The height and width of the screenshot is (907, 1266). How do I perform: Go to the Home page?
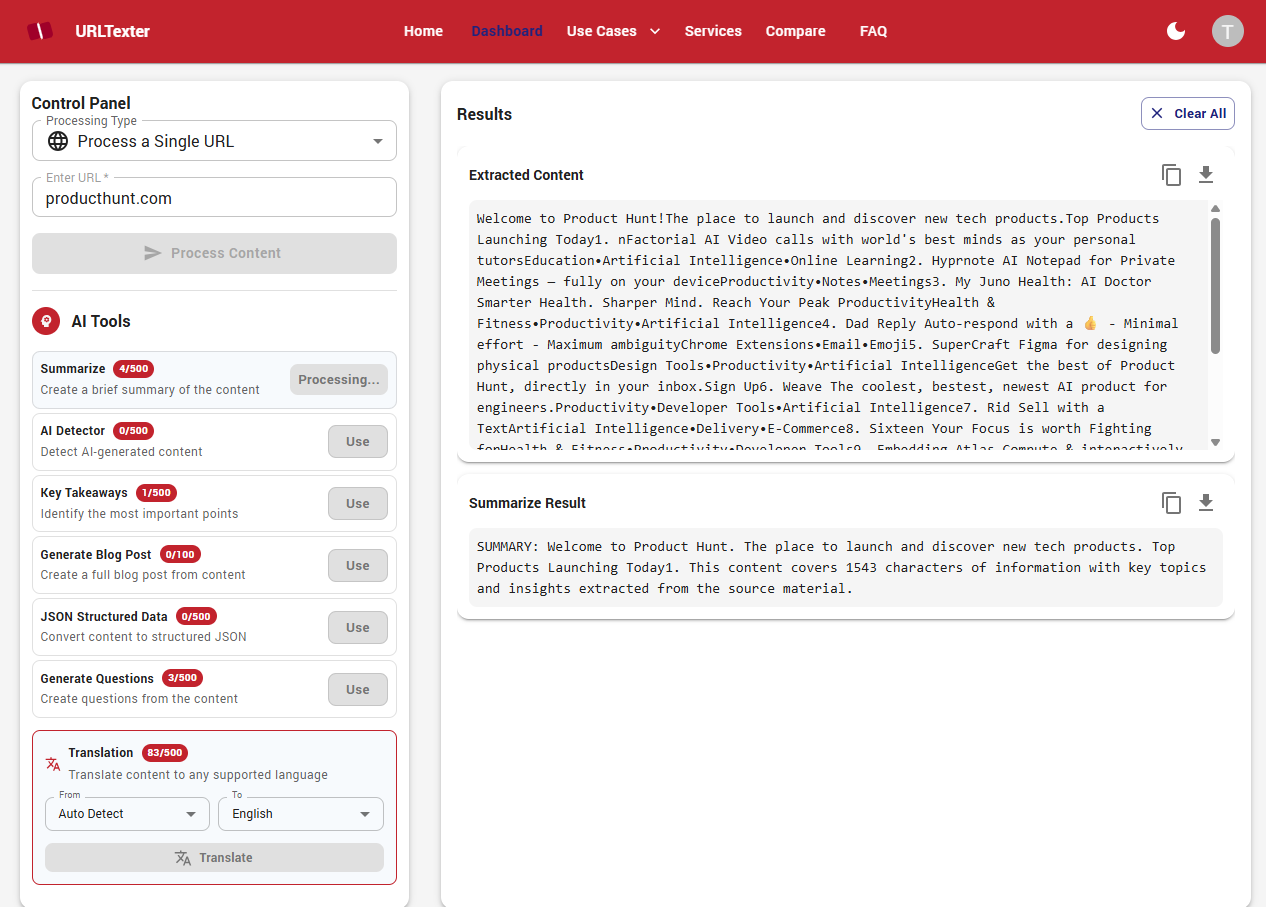(x=423, y=31)
